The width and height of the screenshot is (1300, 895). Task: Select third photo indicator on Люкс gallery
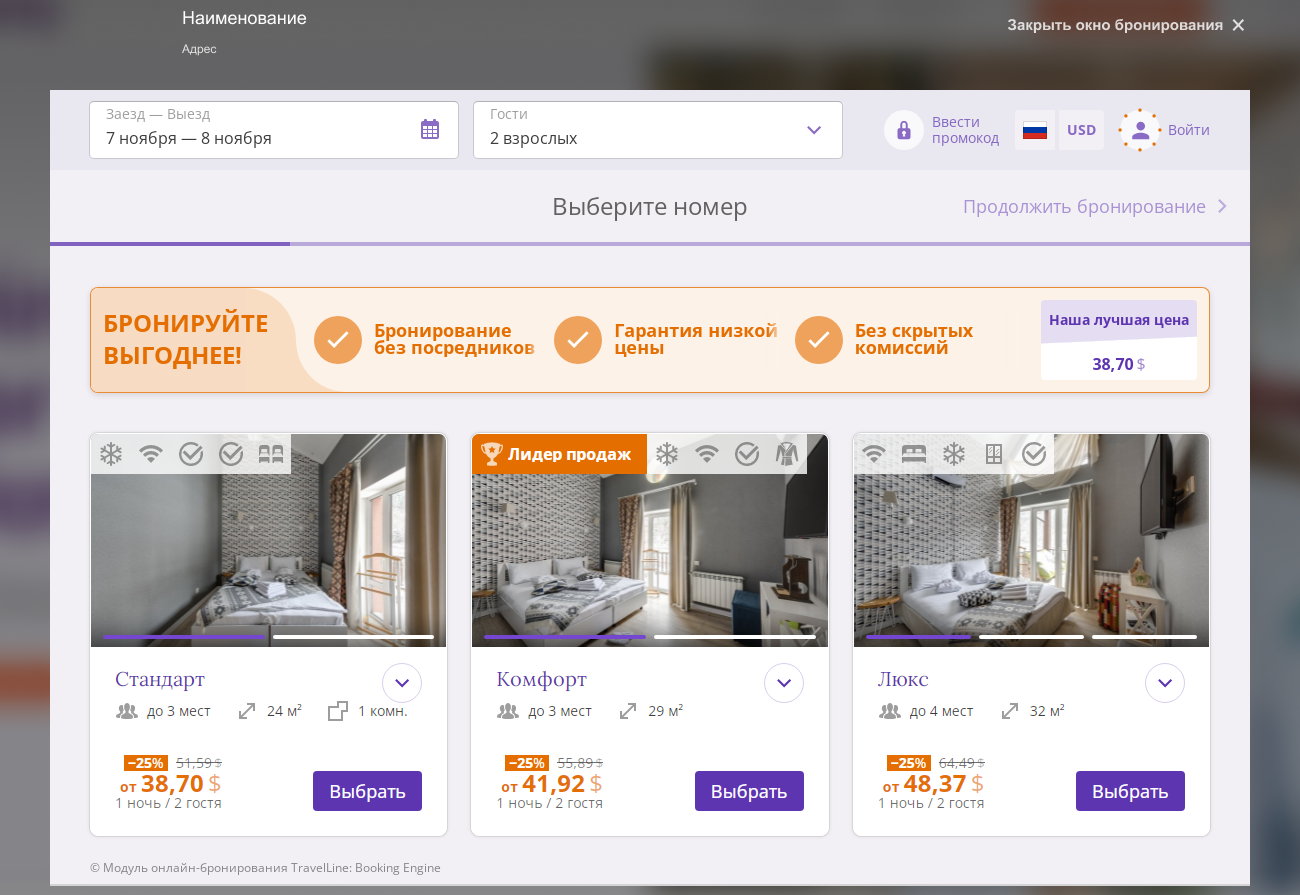coord(1144,637)
